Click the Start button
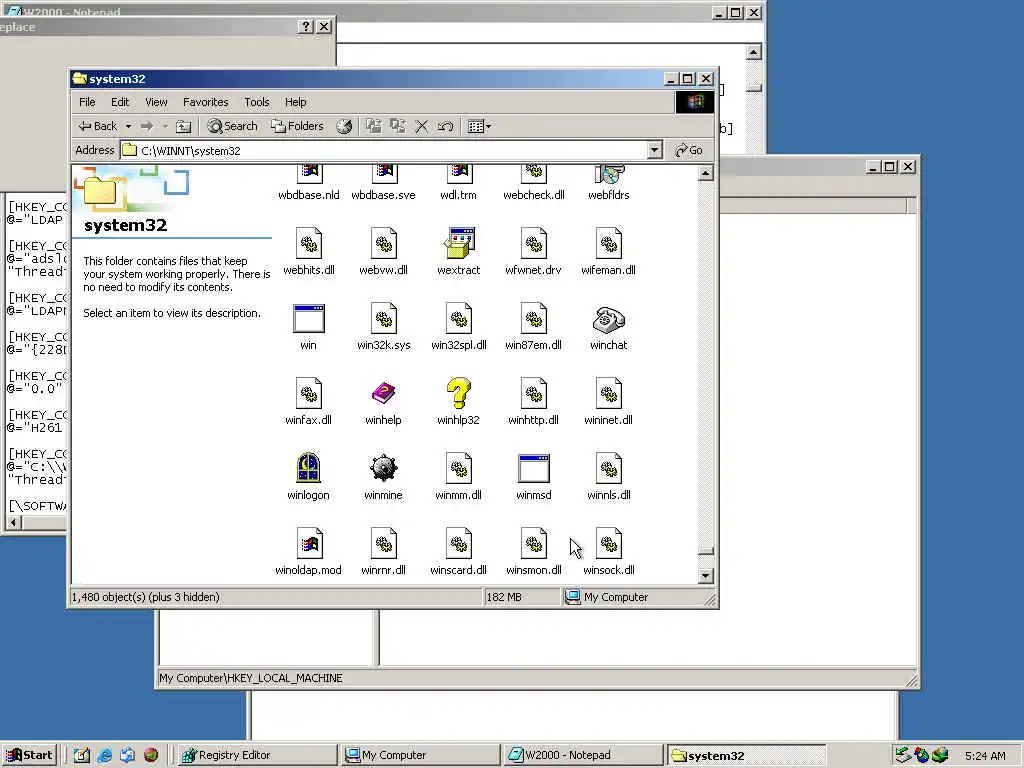Screen dimensions: 1024x768 pyautogui.click(x=30, y=755)
